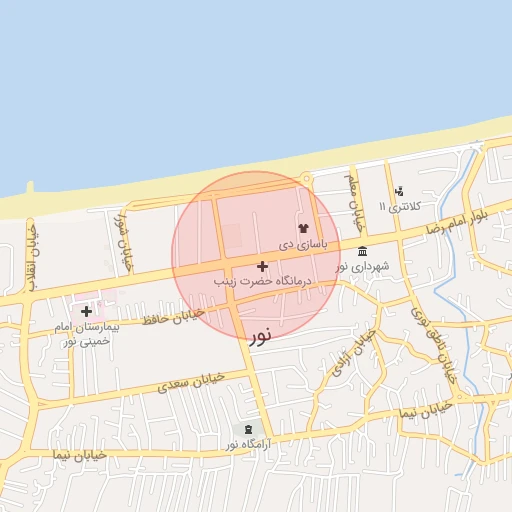
Task: Select the کلانتری ۱۱ police station icon
Action: 399,192
